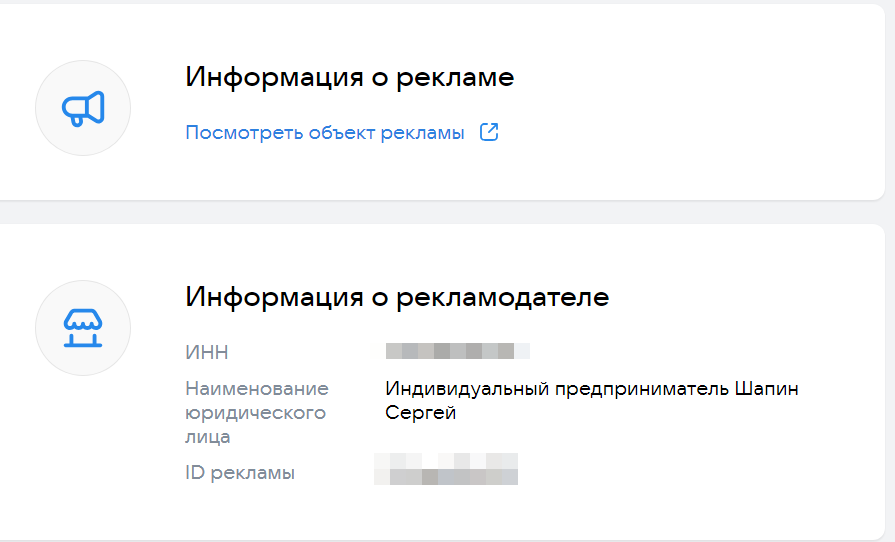This screenshot has width=895, height=542.
Task: Click the word лица in the label
Action: tap(208, 437)
